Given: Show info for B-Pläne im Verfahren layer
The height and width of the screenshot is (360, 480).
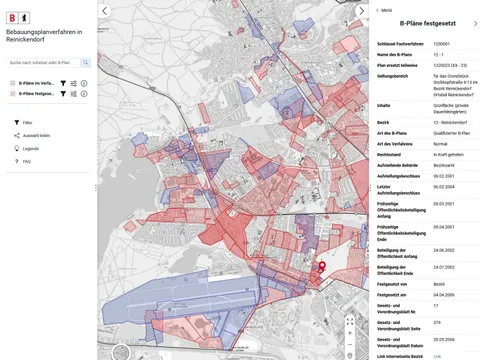Looking at the screenshot, I should coord(84,83).
